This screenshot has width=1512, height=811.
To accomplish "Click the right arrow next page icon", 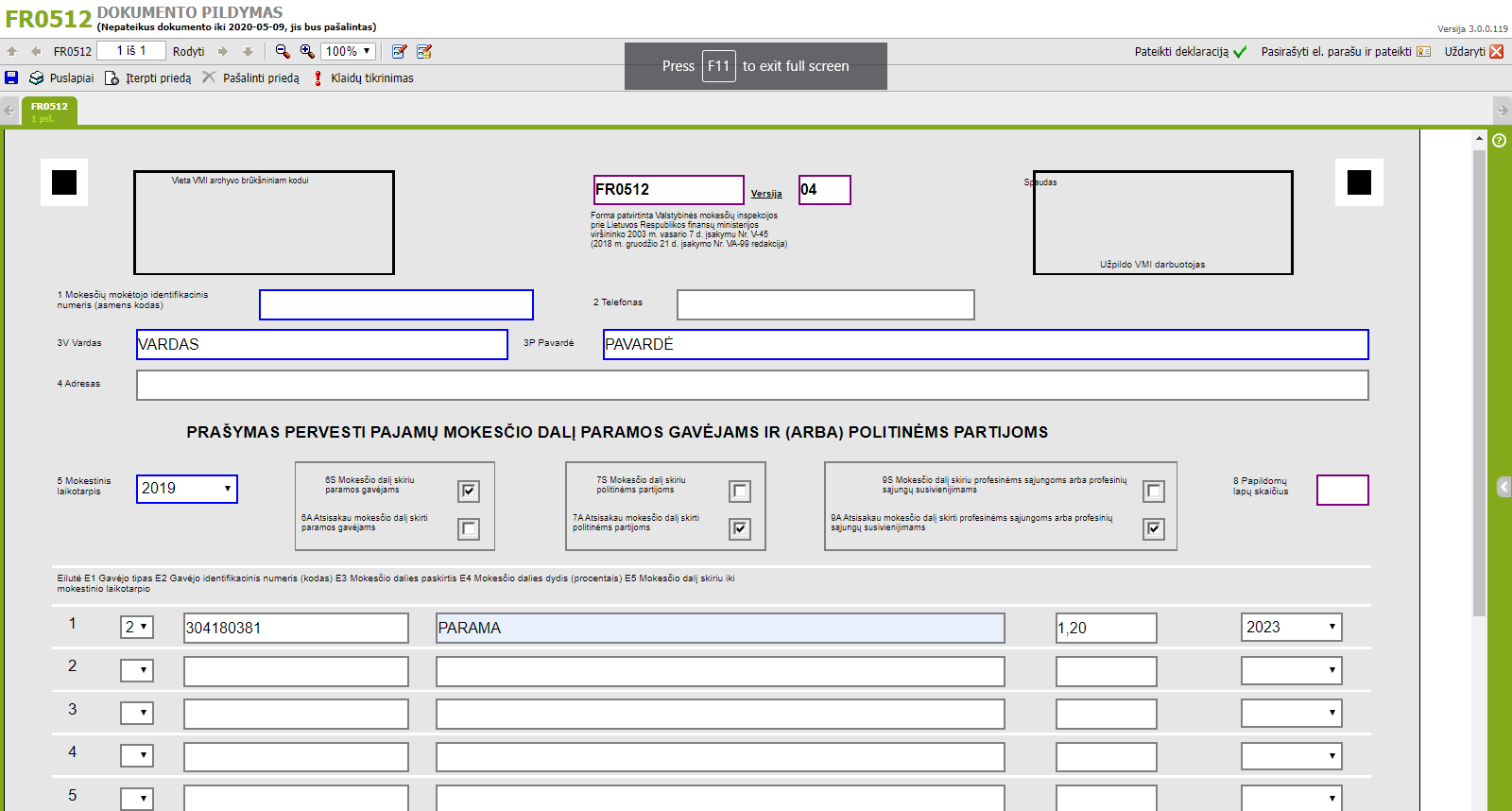I will (x=223, y=52).
